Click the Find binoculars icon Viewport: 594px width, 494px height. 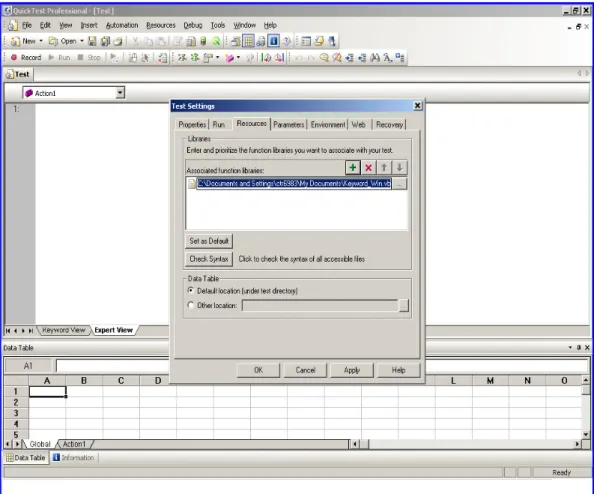(375, 58)
